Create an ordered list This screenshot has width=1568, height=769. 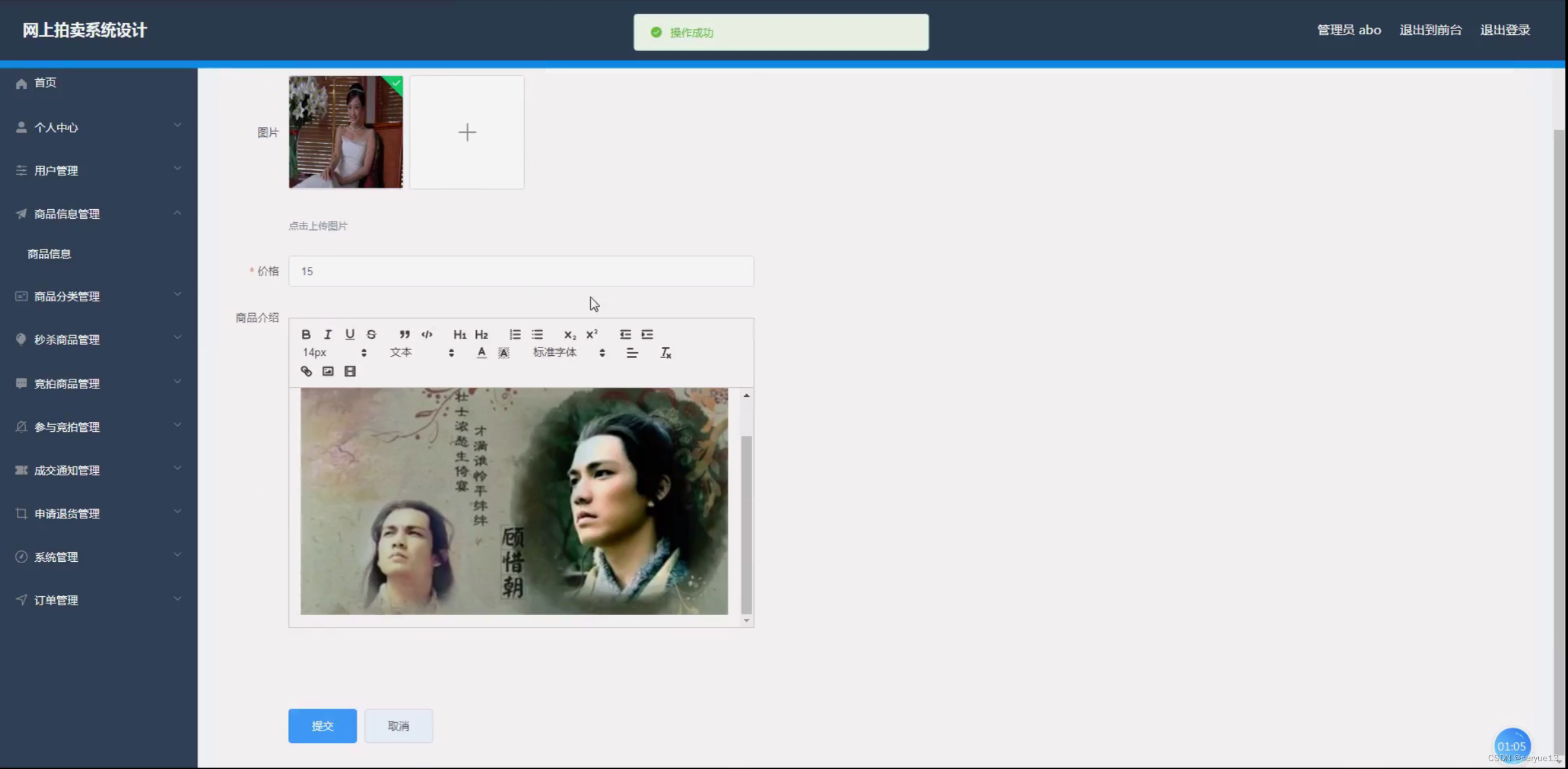click(515, 334)
